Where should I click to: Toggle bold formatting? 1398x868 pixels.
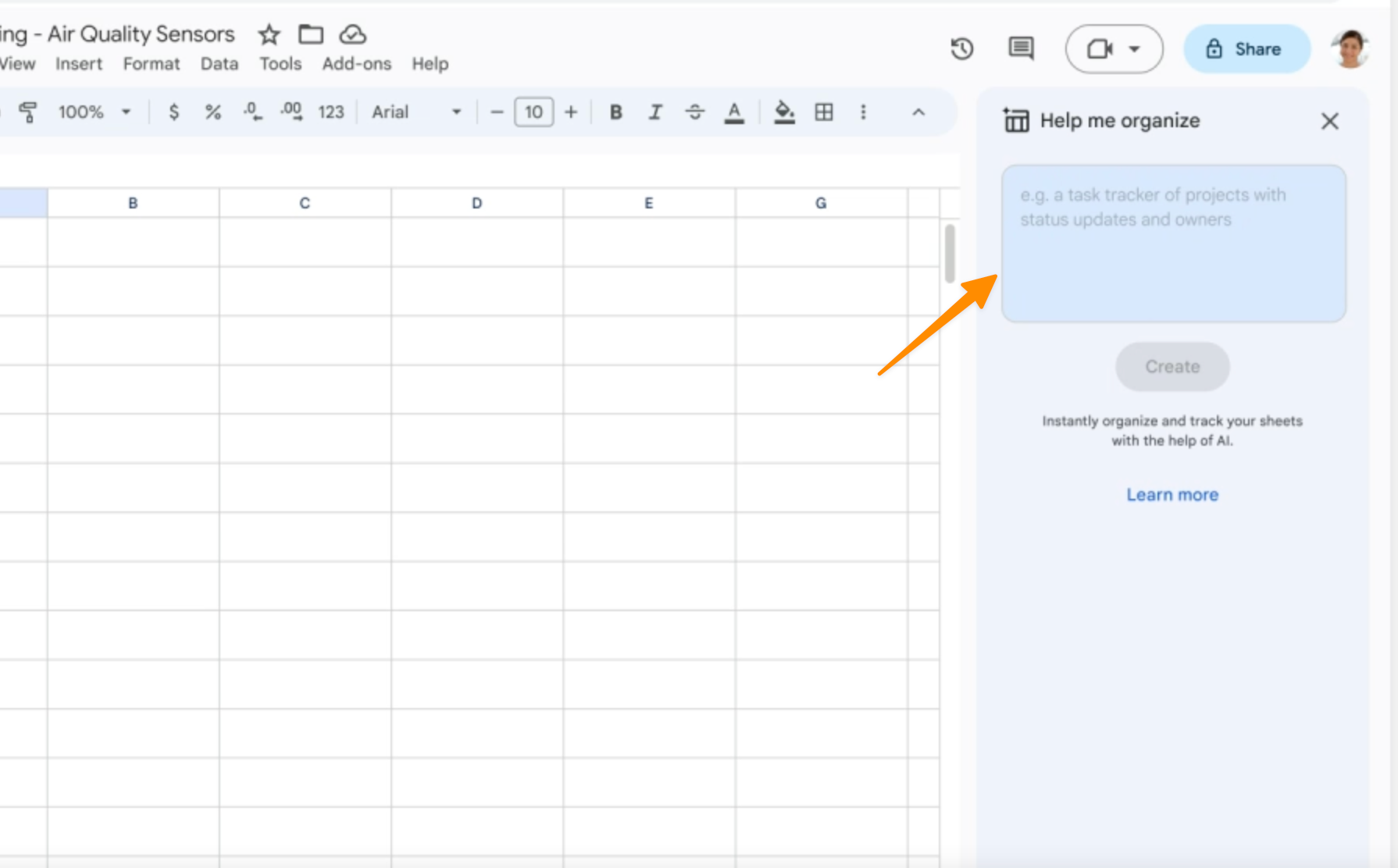pyautogui.click(x=615, y=112)
